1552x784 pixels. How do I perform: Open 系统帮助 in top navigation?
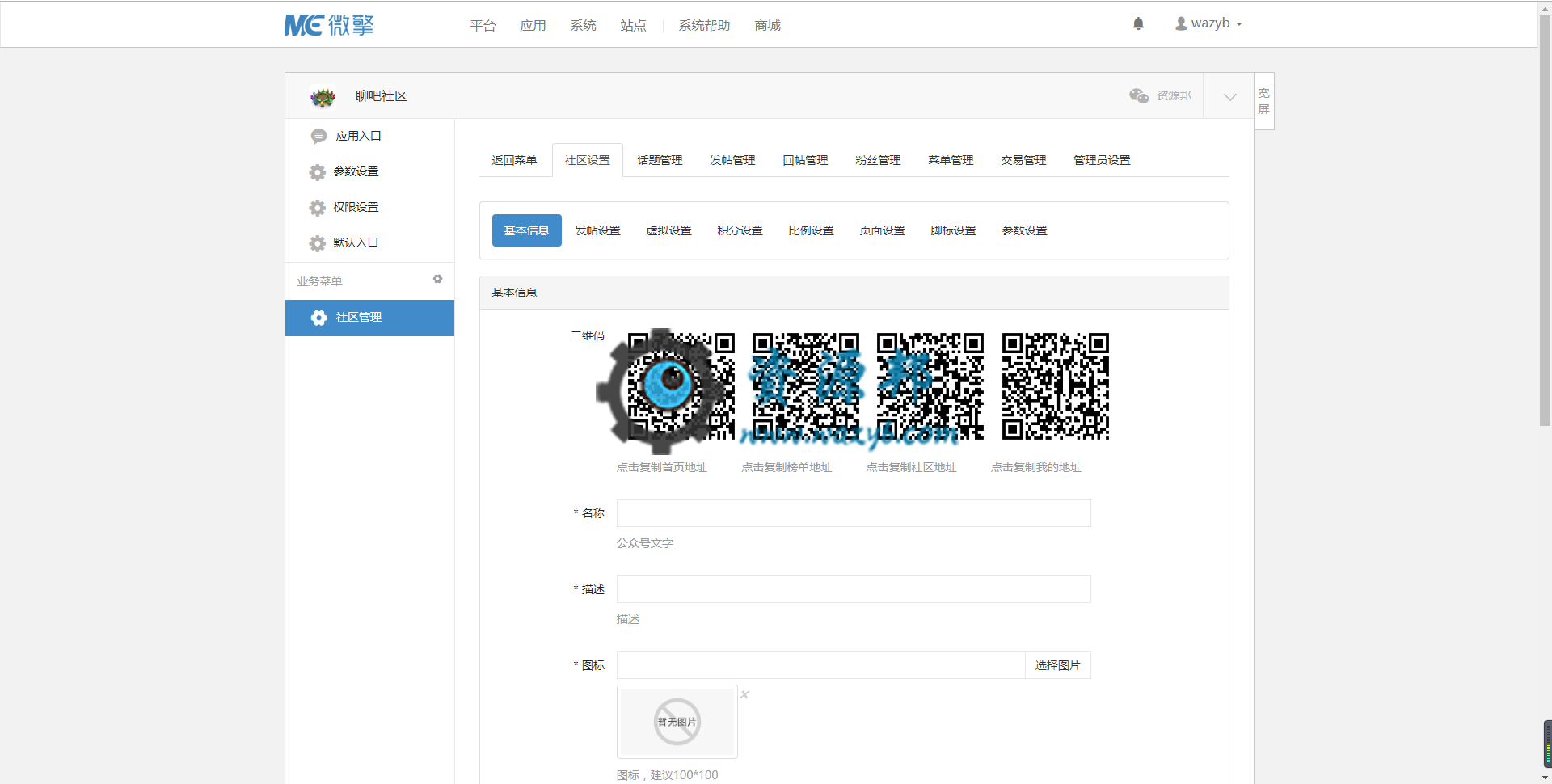tap(704, 26)
